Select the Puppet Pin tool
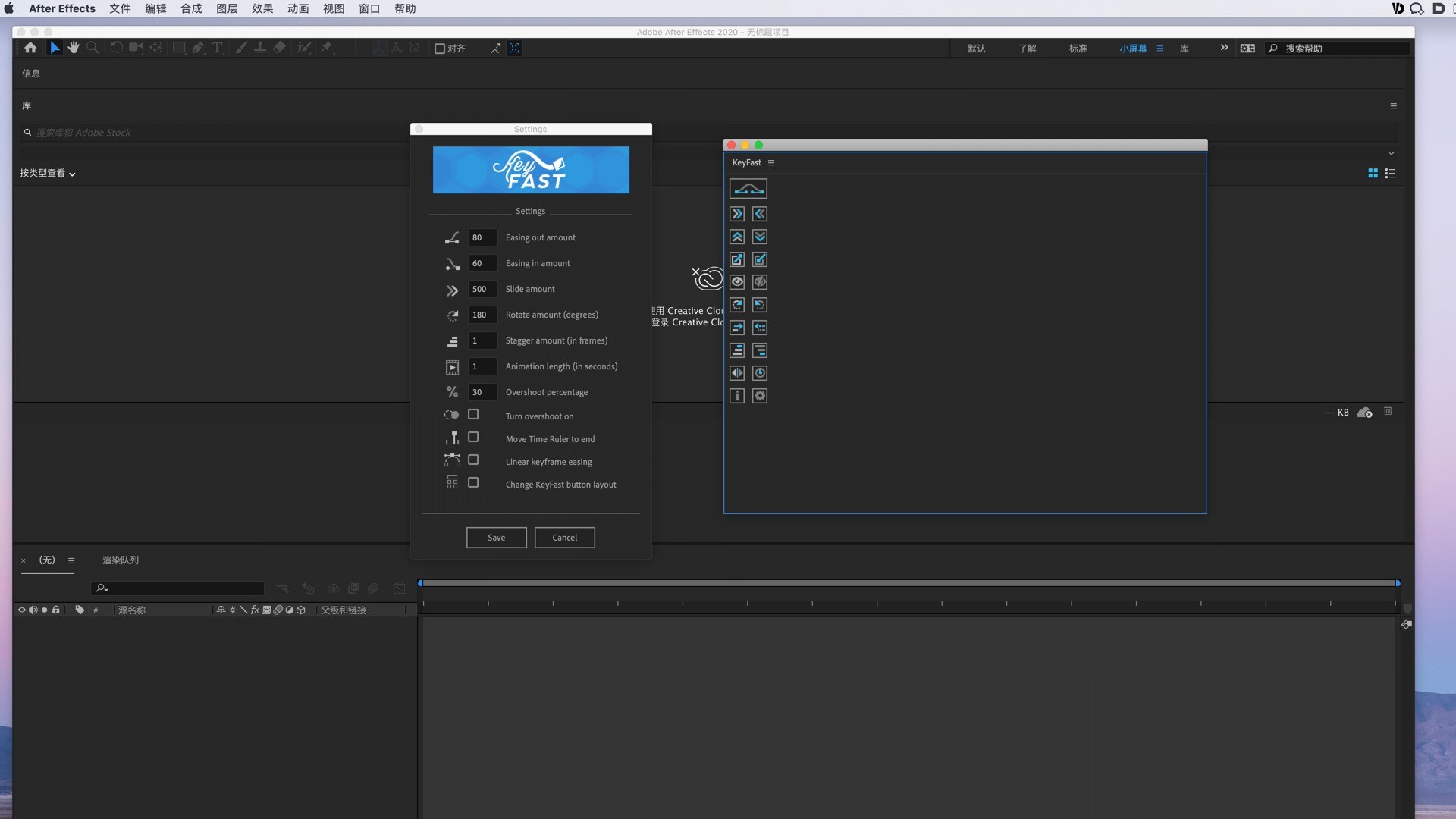Image resolution: width=1456 pixels, height=819 pixels. (x=327, y=48)
